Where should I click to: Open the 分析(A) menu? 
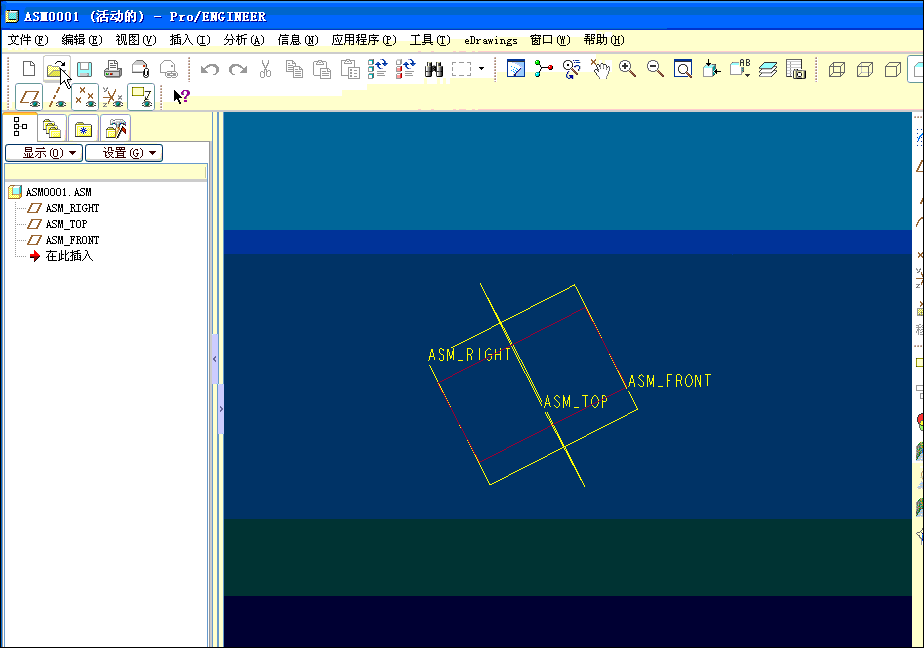tap(244, 40)
